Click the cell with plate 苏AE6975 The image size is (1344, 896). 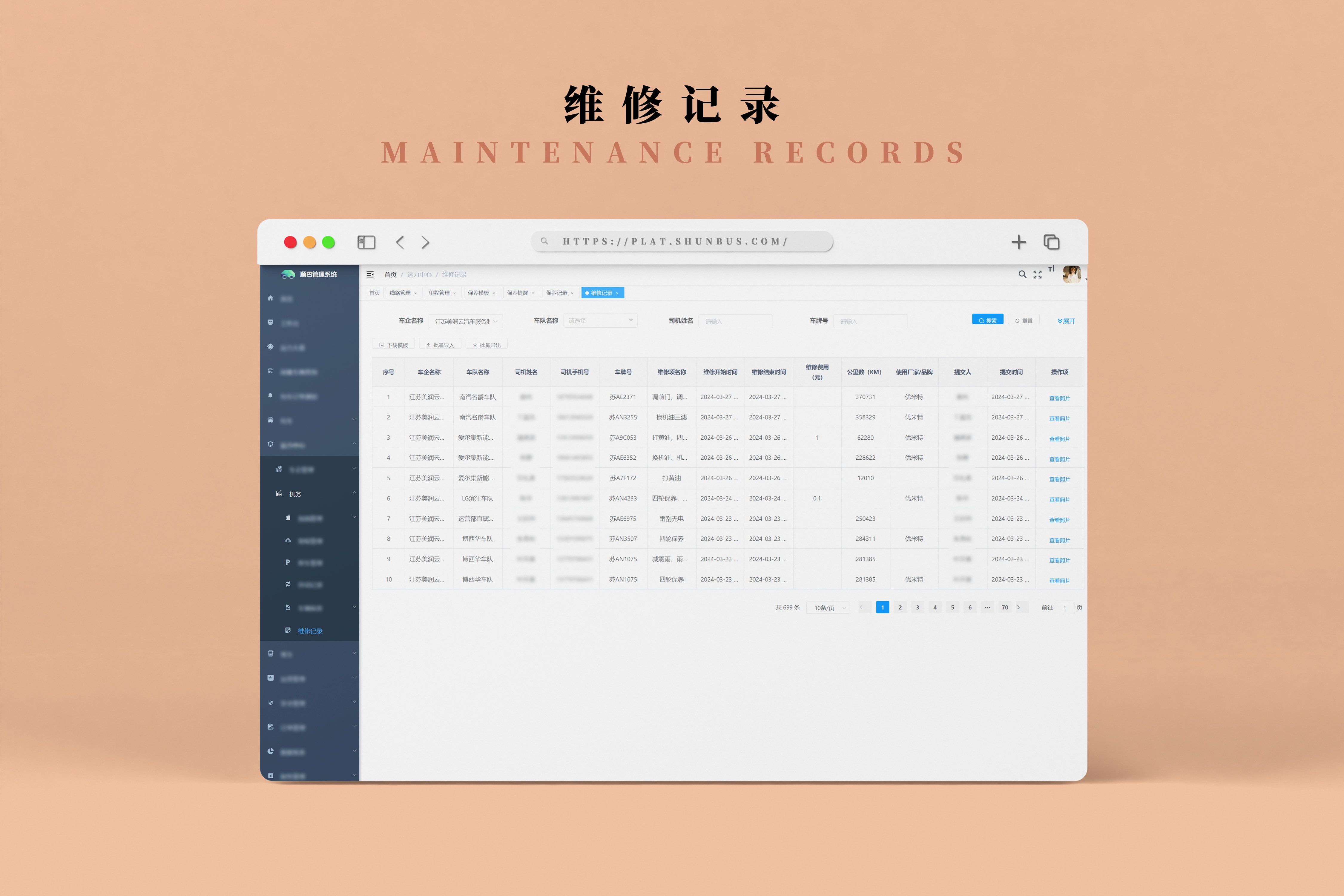(623, 519)
